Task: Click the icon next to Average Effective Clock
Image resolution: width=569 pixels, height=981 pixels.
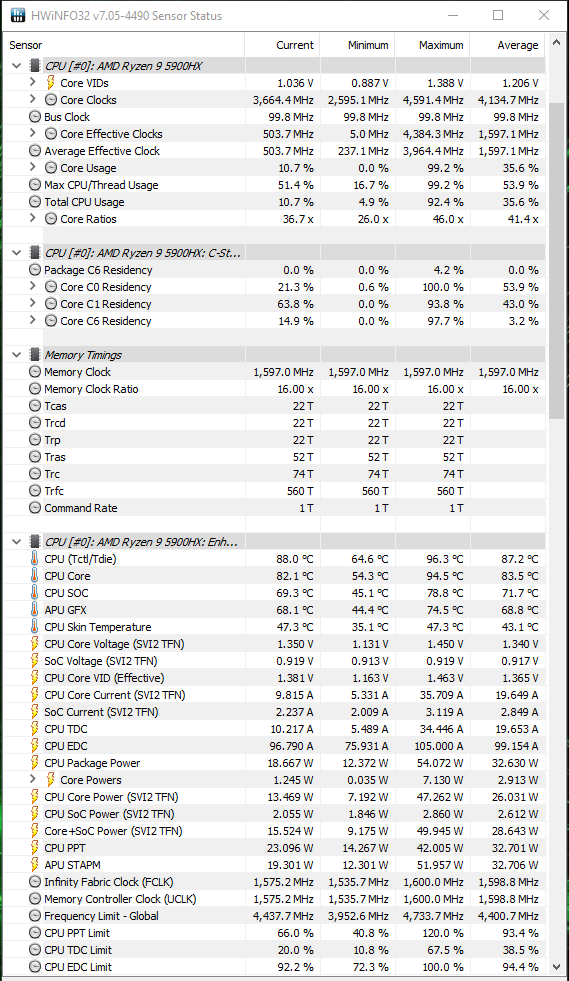Action: click(x=35, y=151)
